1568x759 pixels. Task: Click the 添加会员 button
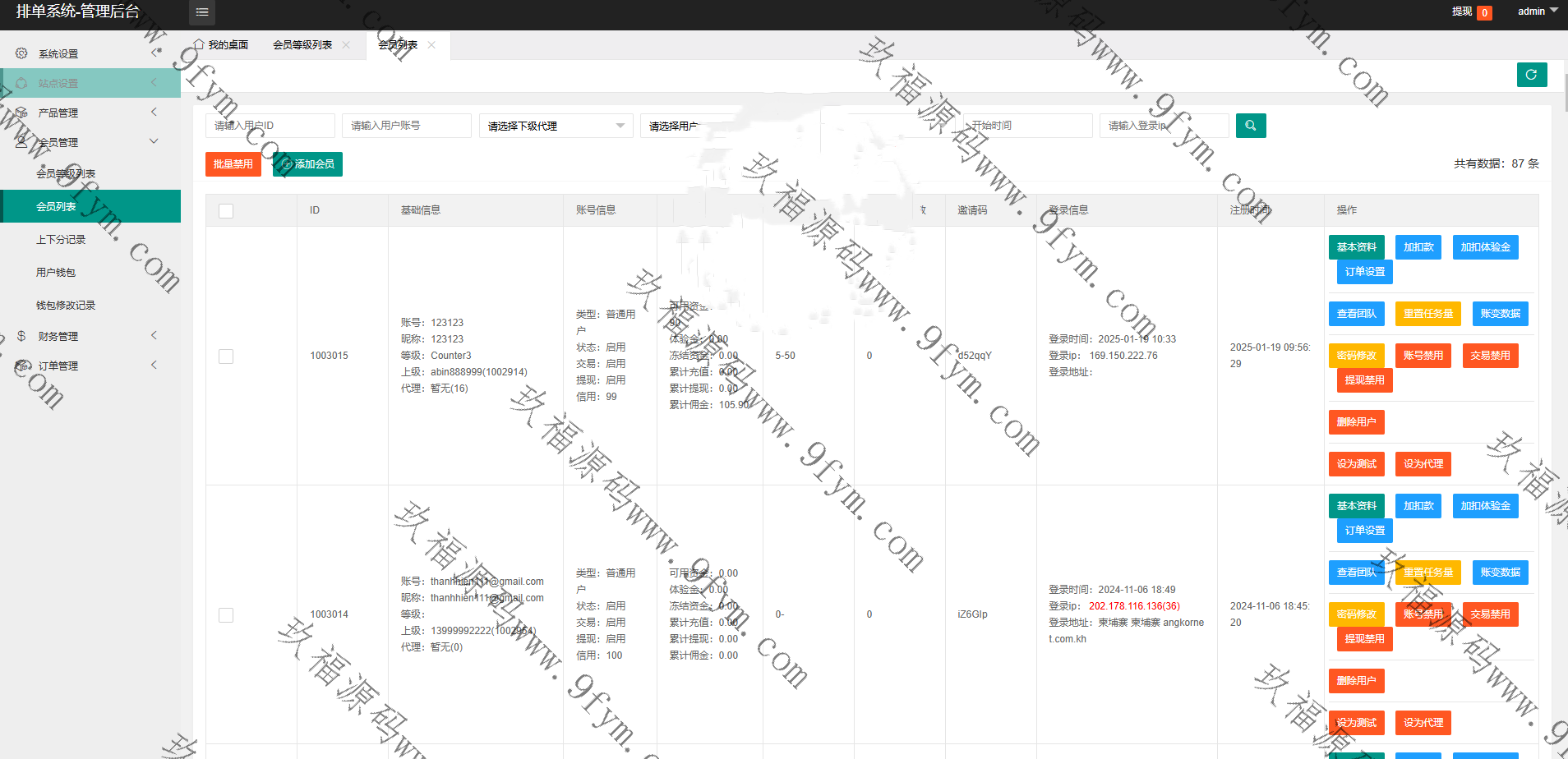(x=307, y=164)
